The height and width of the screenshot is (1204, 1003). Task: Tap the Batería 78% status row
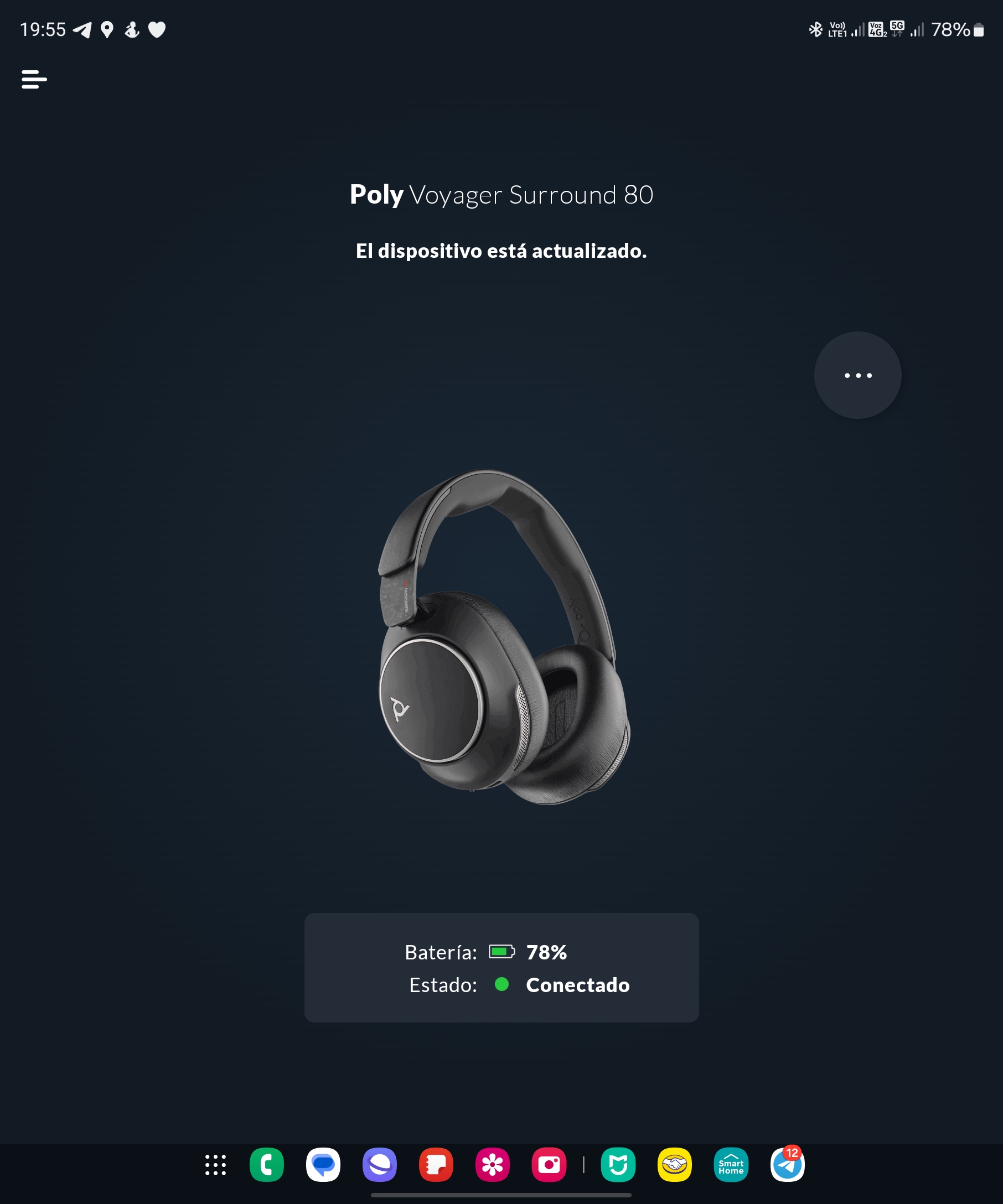(486, 952)
